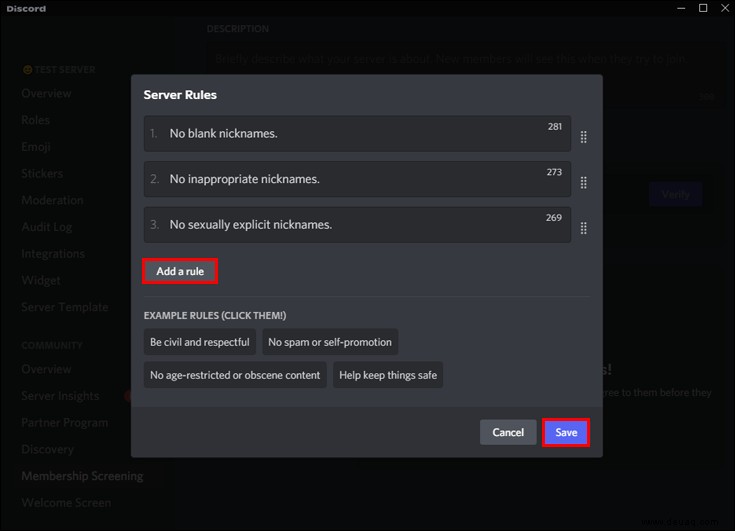The height and width of the screenshot is (531, 735).
Task: Add example rule 'No spam or self-promotion'
Action: pyautogui.click(x=330, y=342)
